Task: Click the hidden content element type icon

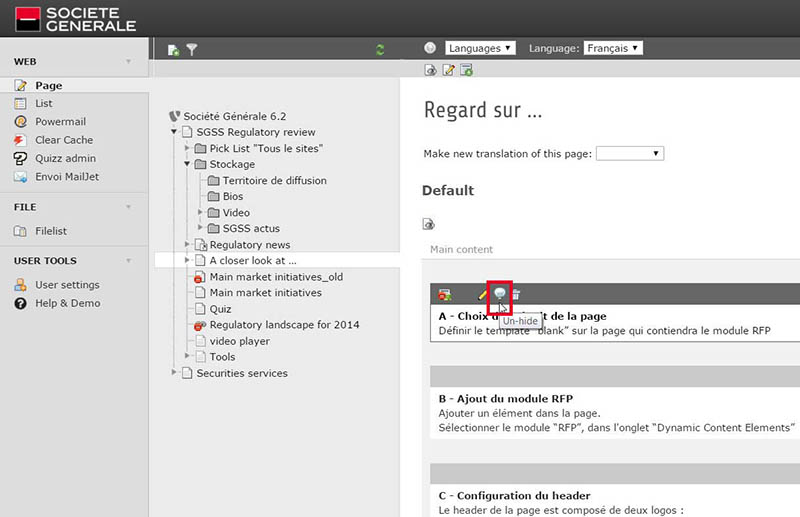Action: tap(445, 294)
